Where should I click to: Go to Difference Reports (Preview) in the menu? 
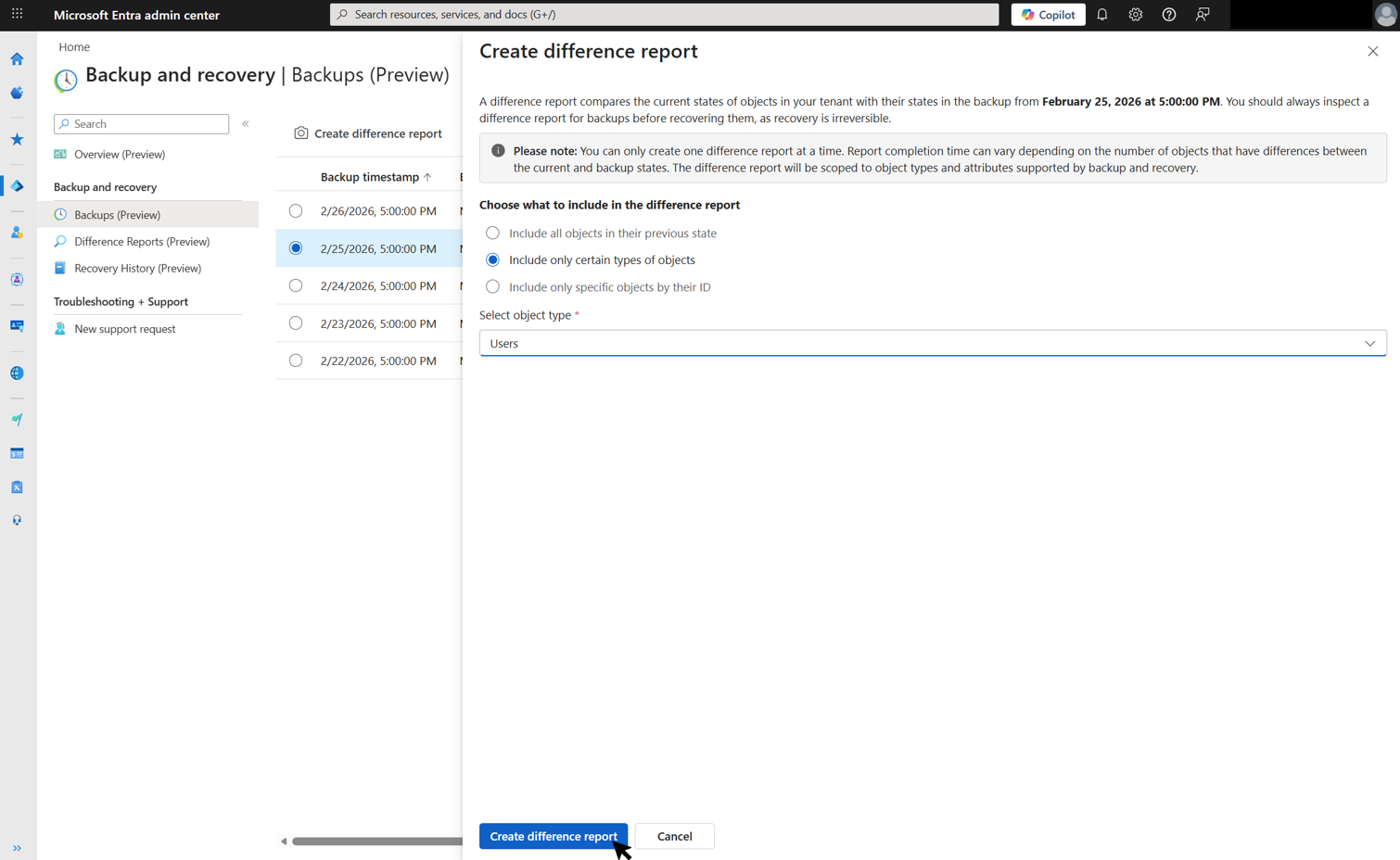pyautogui.click(x=143, y=241)
